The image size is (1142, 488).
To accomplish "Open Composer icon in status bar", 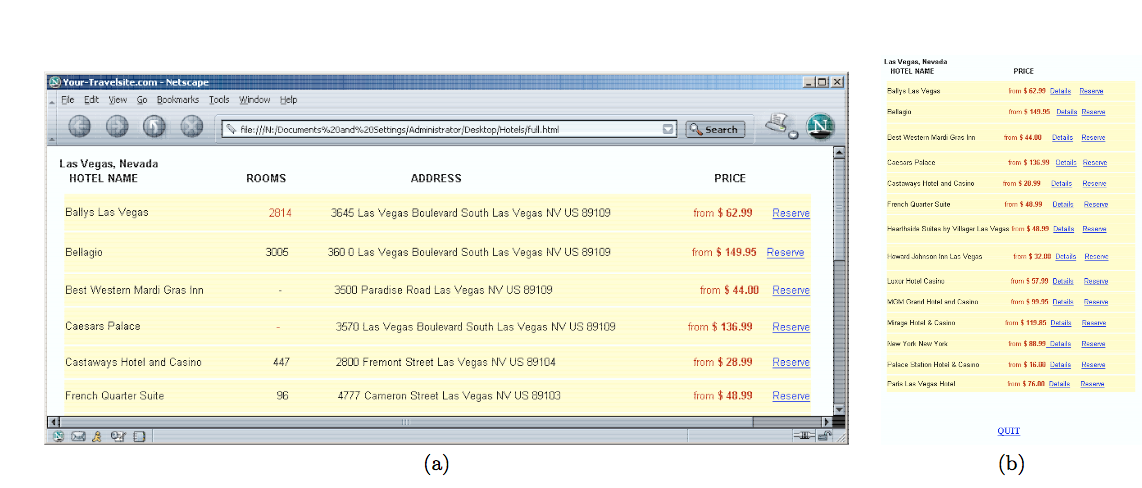I will (x=119, y=436).
